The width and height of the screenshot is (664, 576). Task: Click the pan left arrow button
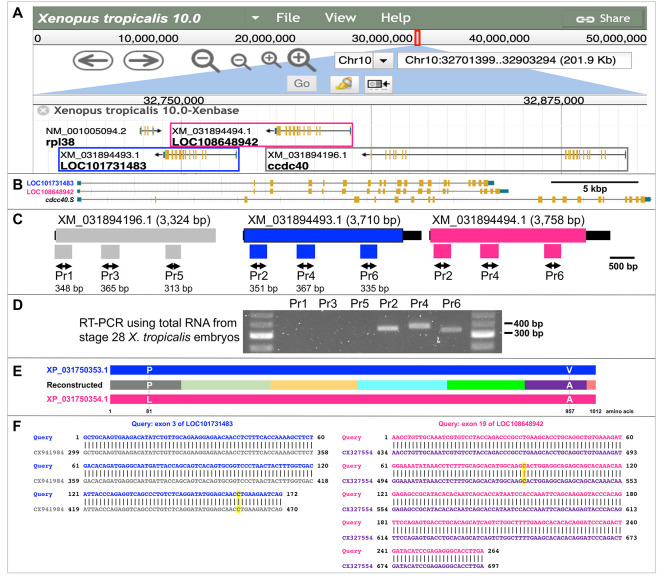tap(94, 62)
